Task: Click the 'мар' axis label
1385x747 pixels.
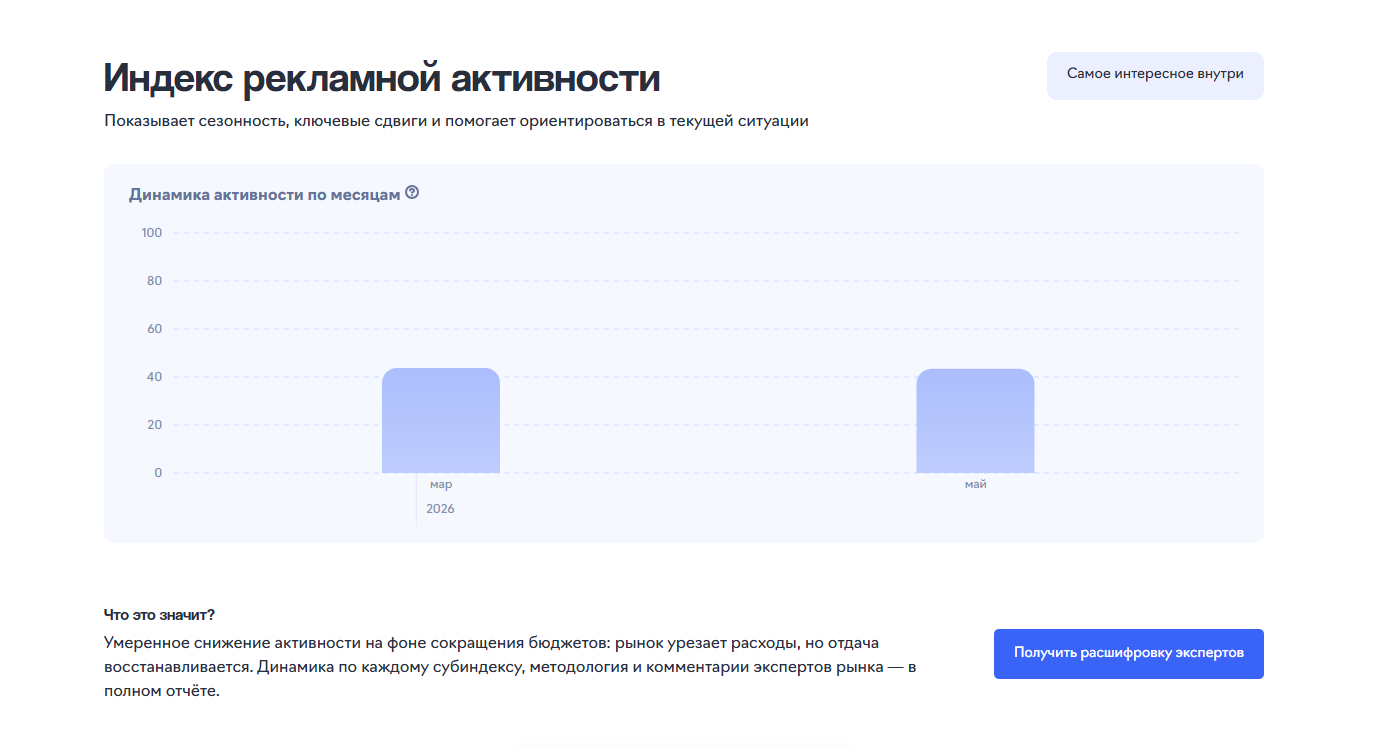Action: 441,485
